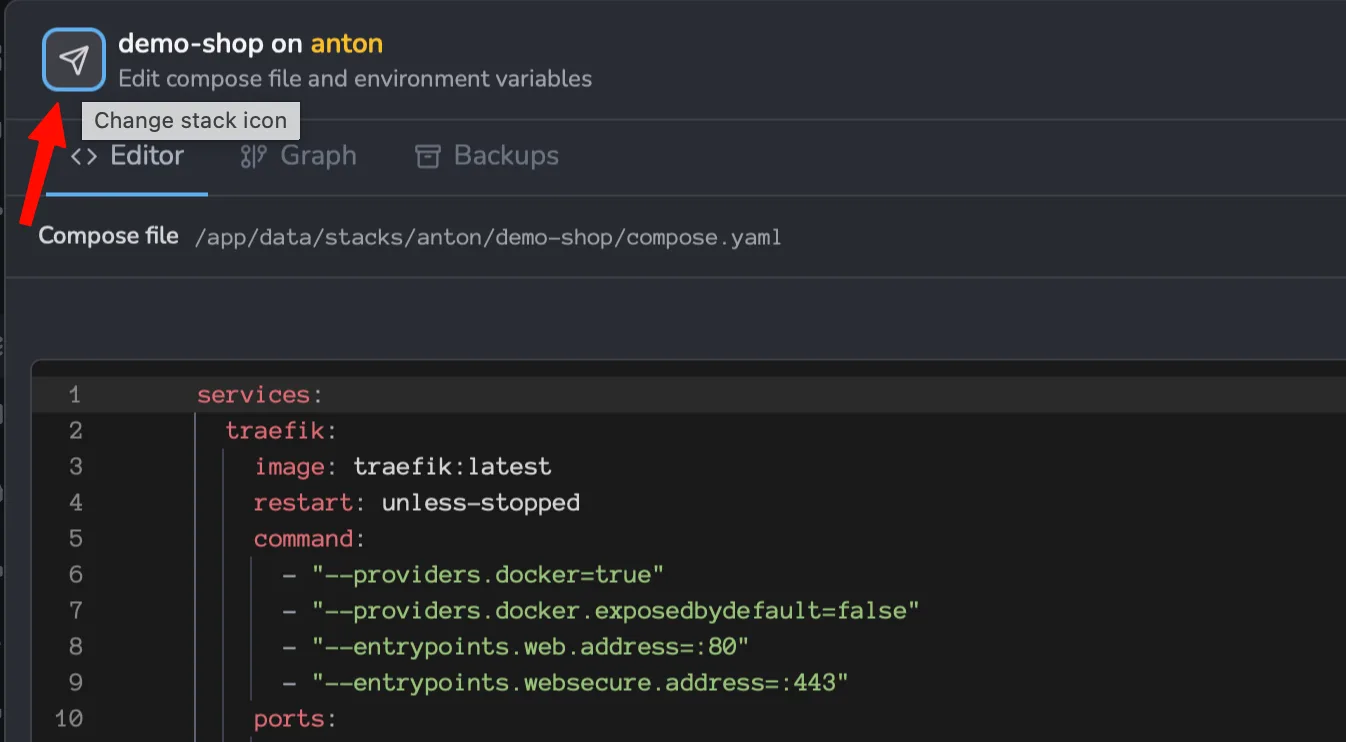Viewport: 1346px width, 742px height.
Task: Click '--entrypoints.websecure.address=:443' string
Action: (x=580, y=683)
